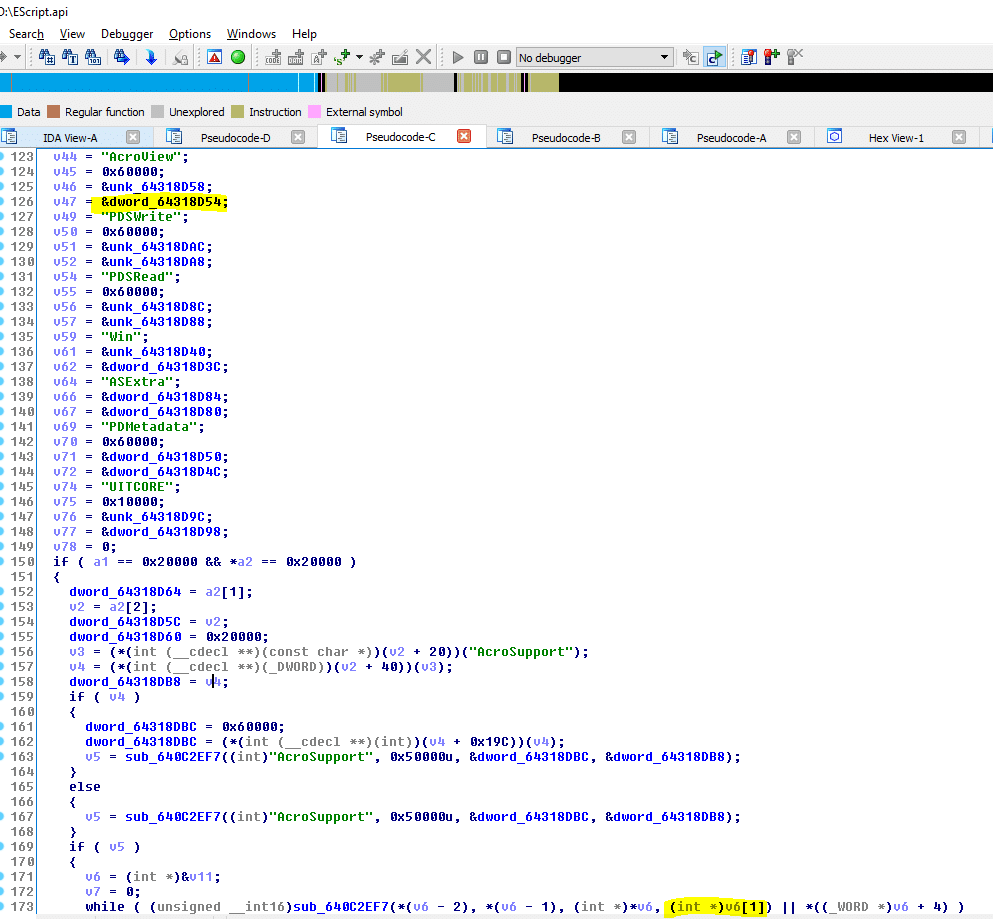This screenshot has height=919, width=993.
Task: Click the green 's' string-plus icon
Action: [x=343, y=58]
